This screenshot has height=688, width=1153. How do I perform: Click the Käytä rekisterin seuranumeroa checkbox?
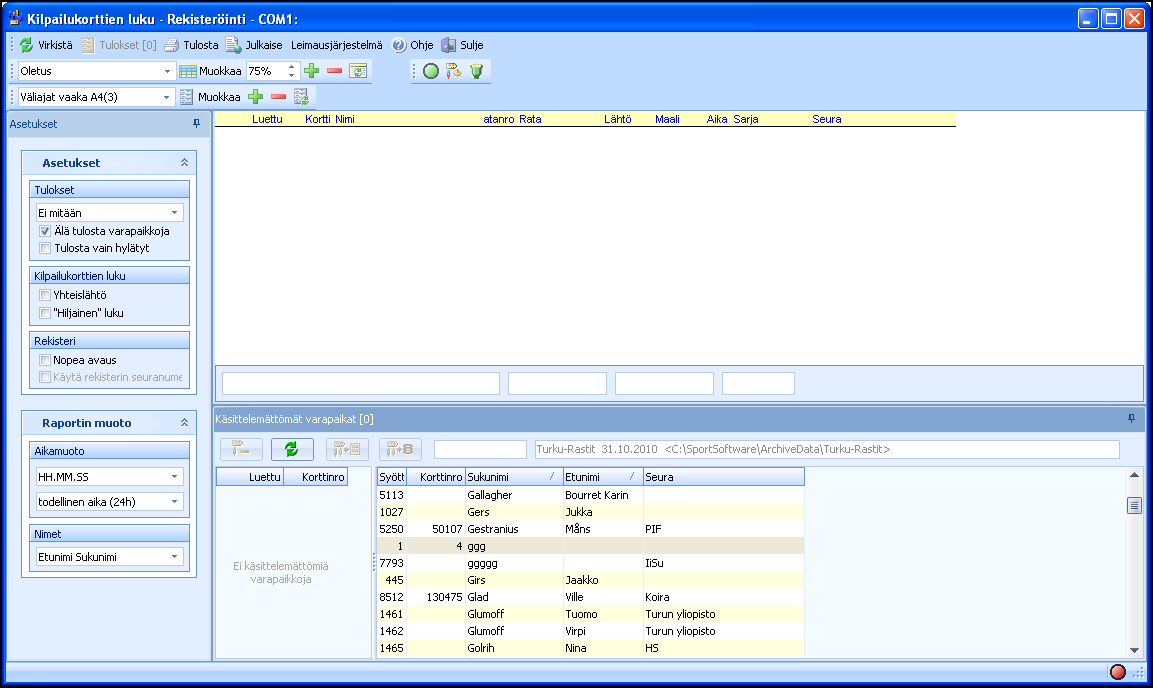(x=45, y=377)
